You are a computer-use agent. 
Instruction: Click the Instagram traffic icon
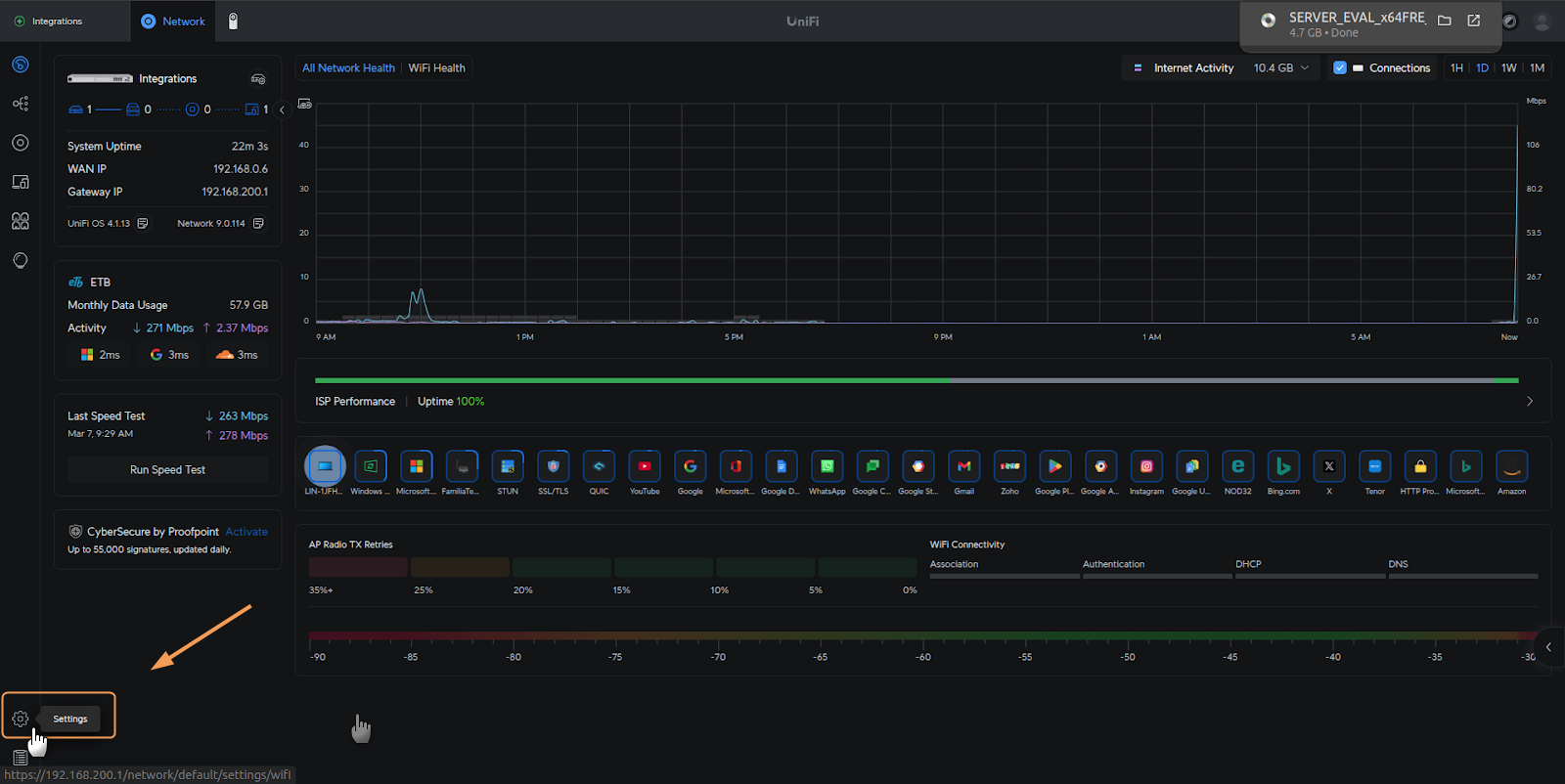pyautogui.click(x=1146, y=467)
